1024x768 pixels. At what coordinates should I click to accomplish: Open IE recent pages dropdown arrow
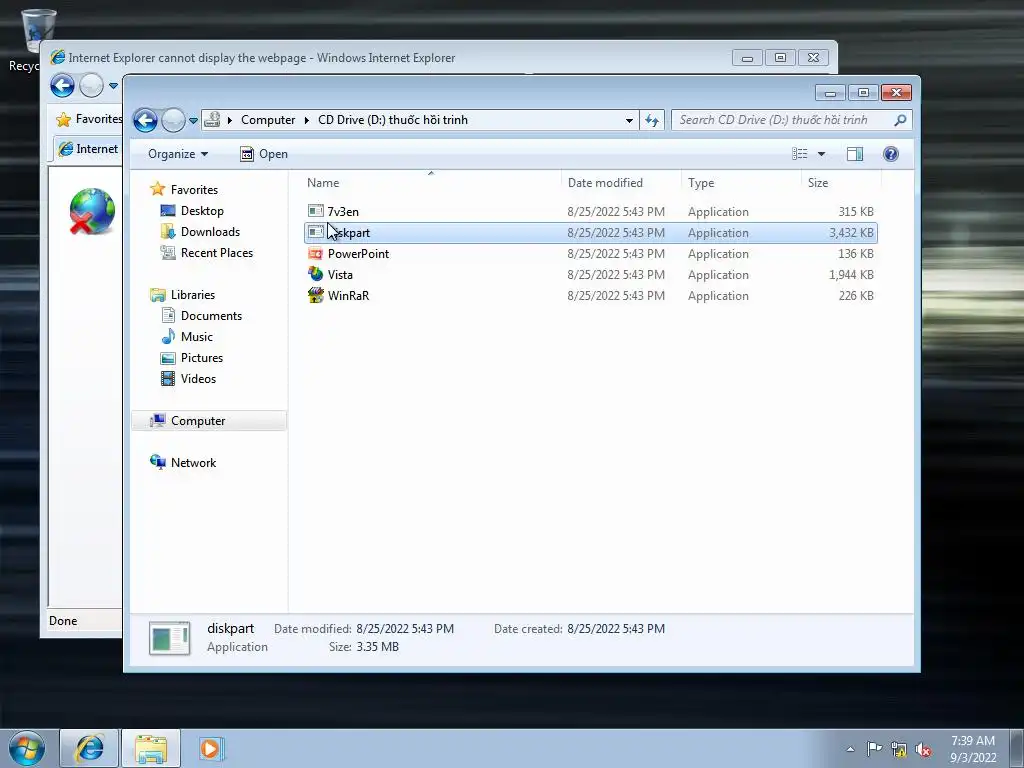point(113,86)
